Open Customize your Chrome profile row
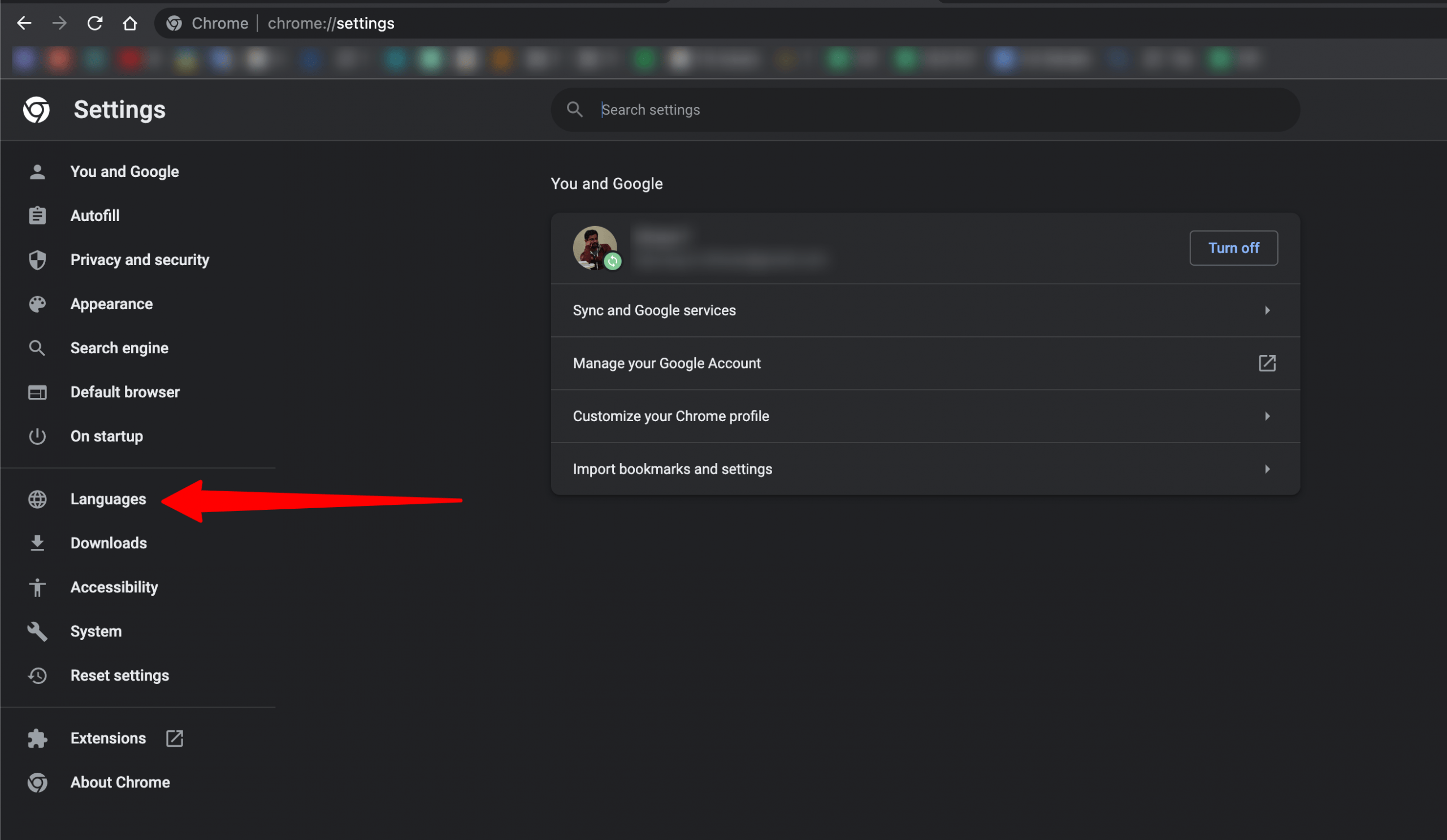The height and width of the screenshot is (840, 1447). click(925, 415)
